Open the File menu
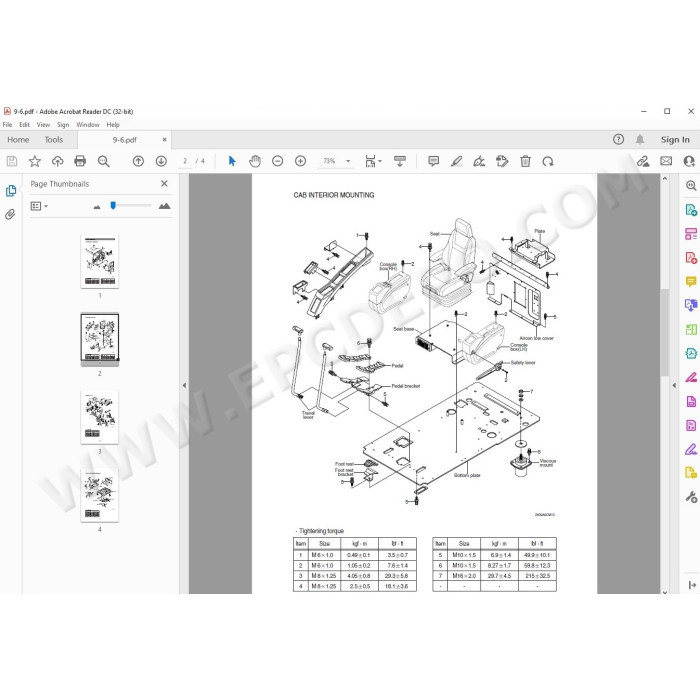This screenshot has height=700, width=700. click(x=8, y=125)
